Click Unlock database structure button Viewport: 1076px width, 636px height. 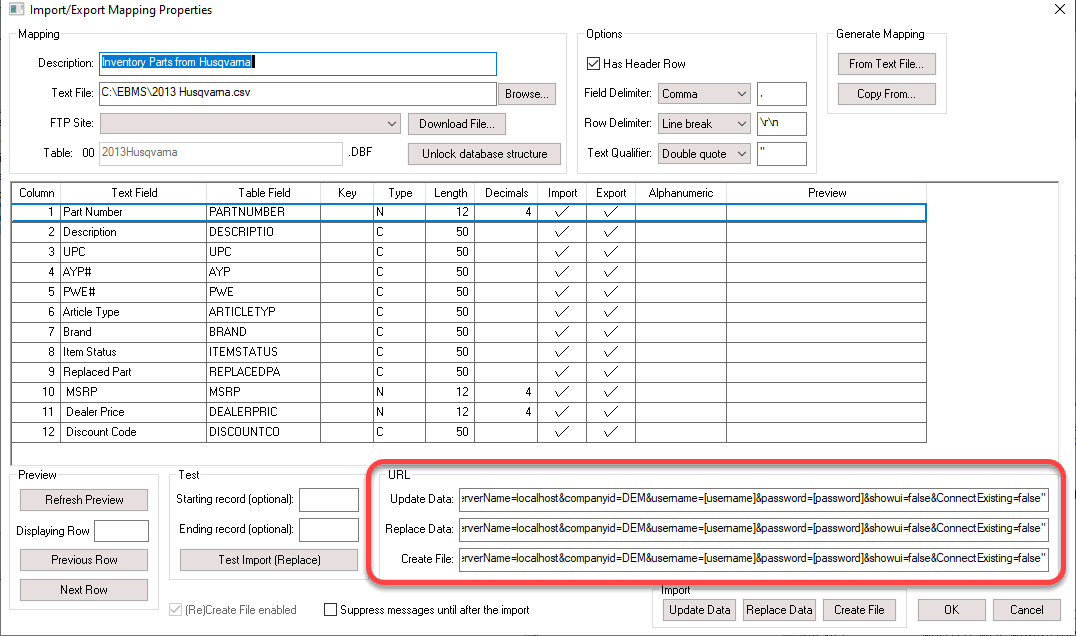pyautogui.click(x=484, y=154)
